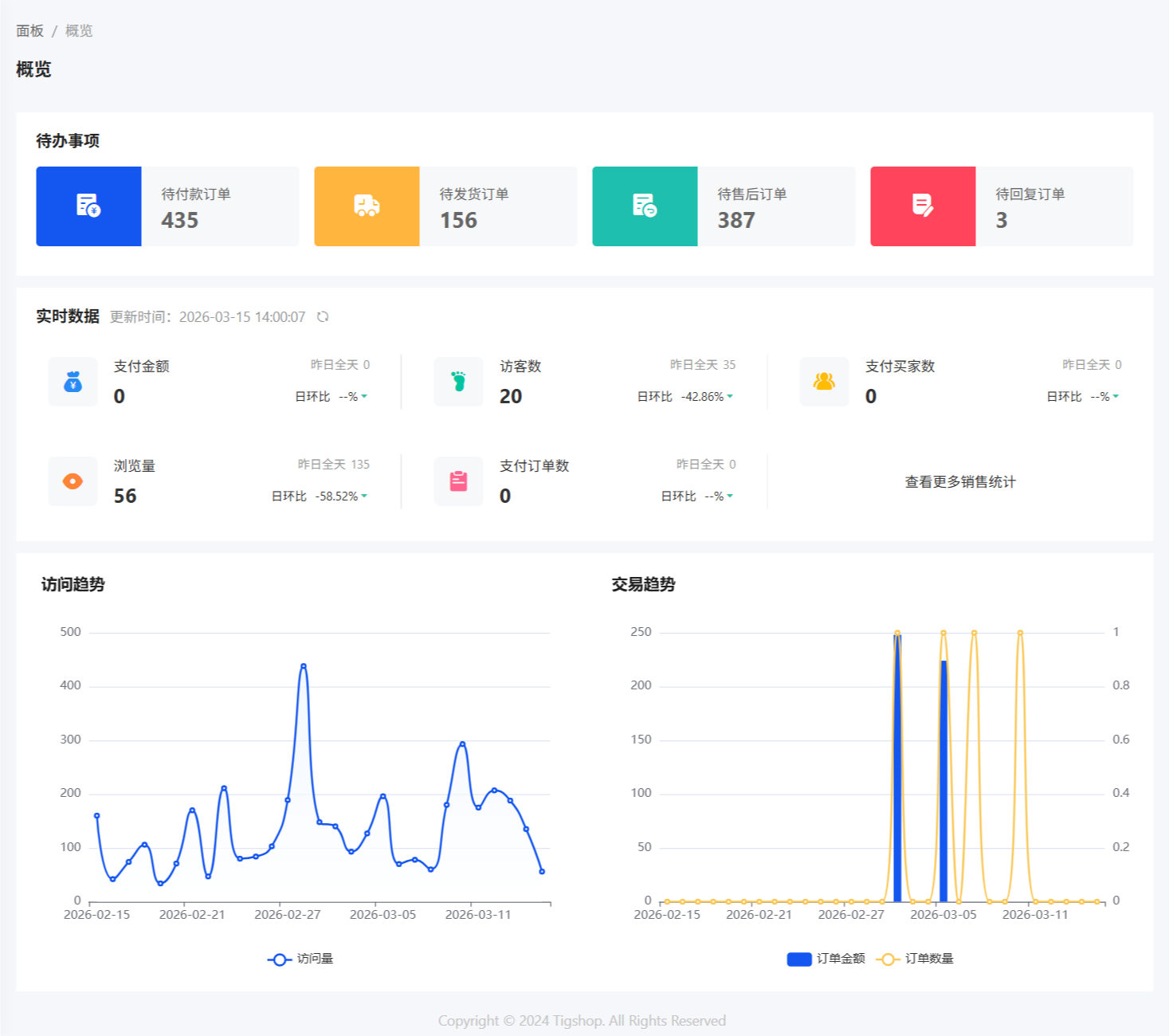Click the yellow users 支付买家数 icon
Image resolution: width=1169 pixels, height=1036 pixels.
[824, 382]
